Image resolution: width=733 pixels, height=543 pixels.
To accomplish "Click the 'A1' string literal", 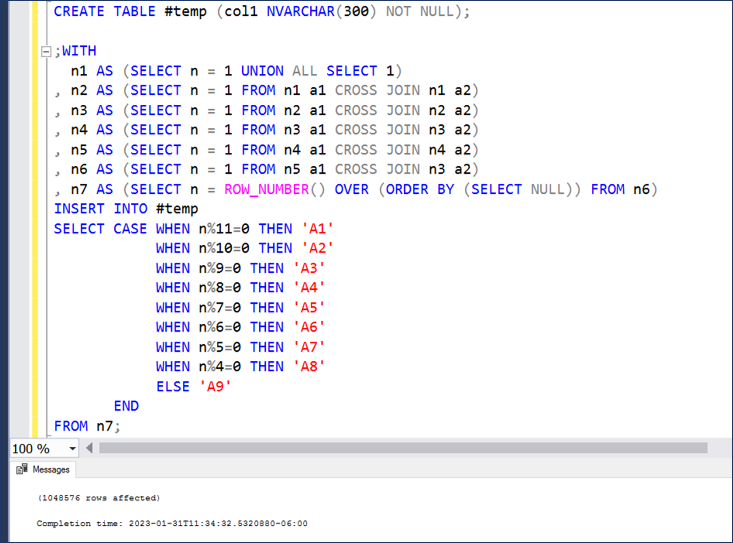I will pos(317,229).
